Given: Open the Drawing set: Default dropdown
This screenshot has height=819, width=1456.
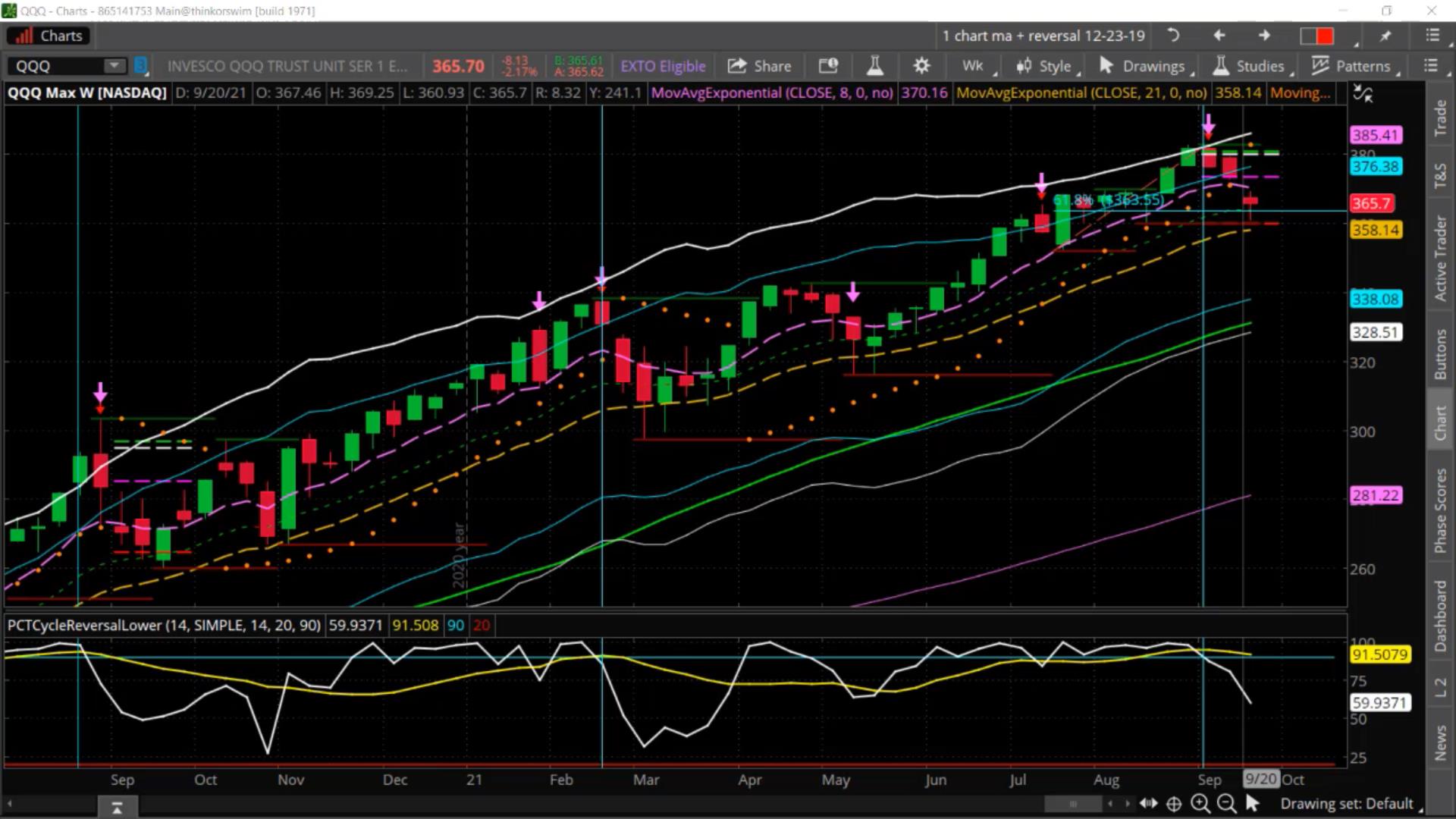Looking at the screenshot, I should (x=1350, y=804).
